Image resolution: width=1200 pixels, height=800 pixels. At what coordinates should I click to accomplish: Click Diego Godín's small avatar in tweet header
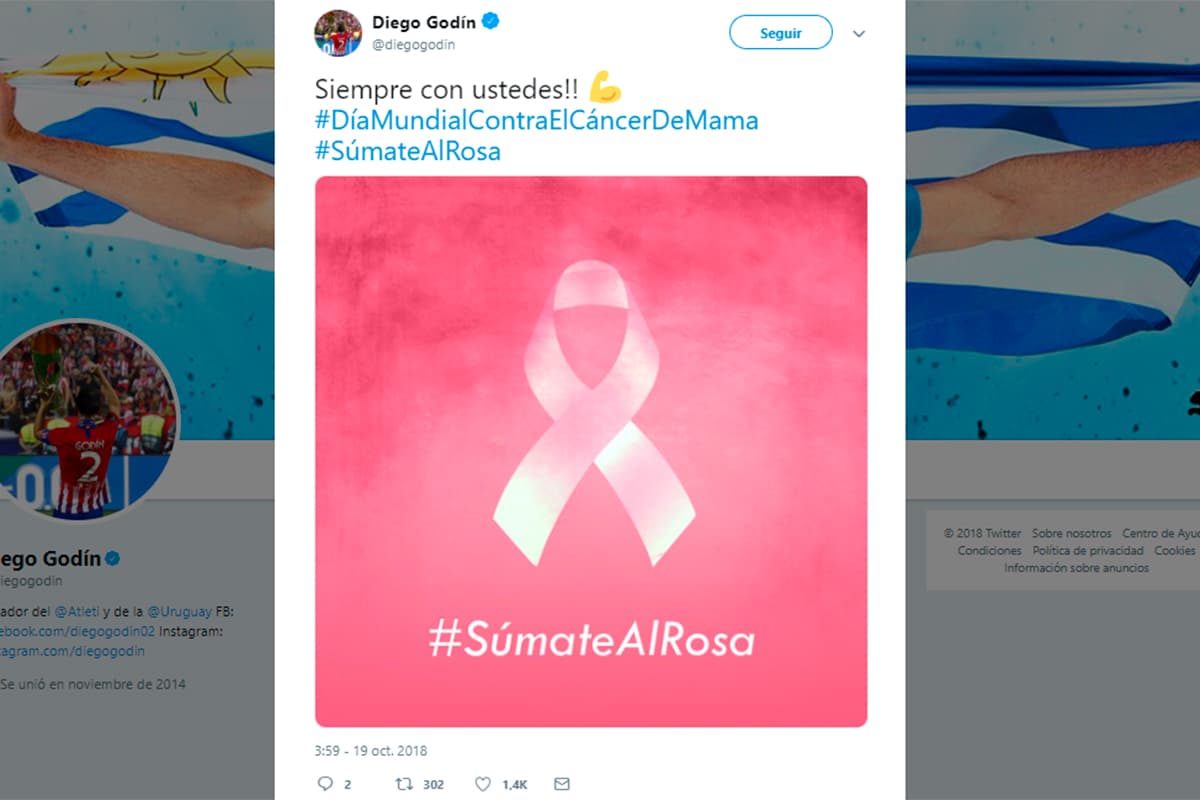(337, 33)
